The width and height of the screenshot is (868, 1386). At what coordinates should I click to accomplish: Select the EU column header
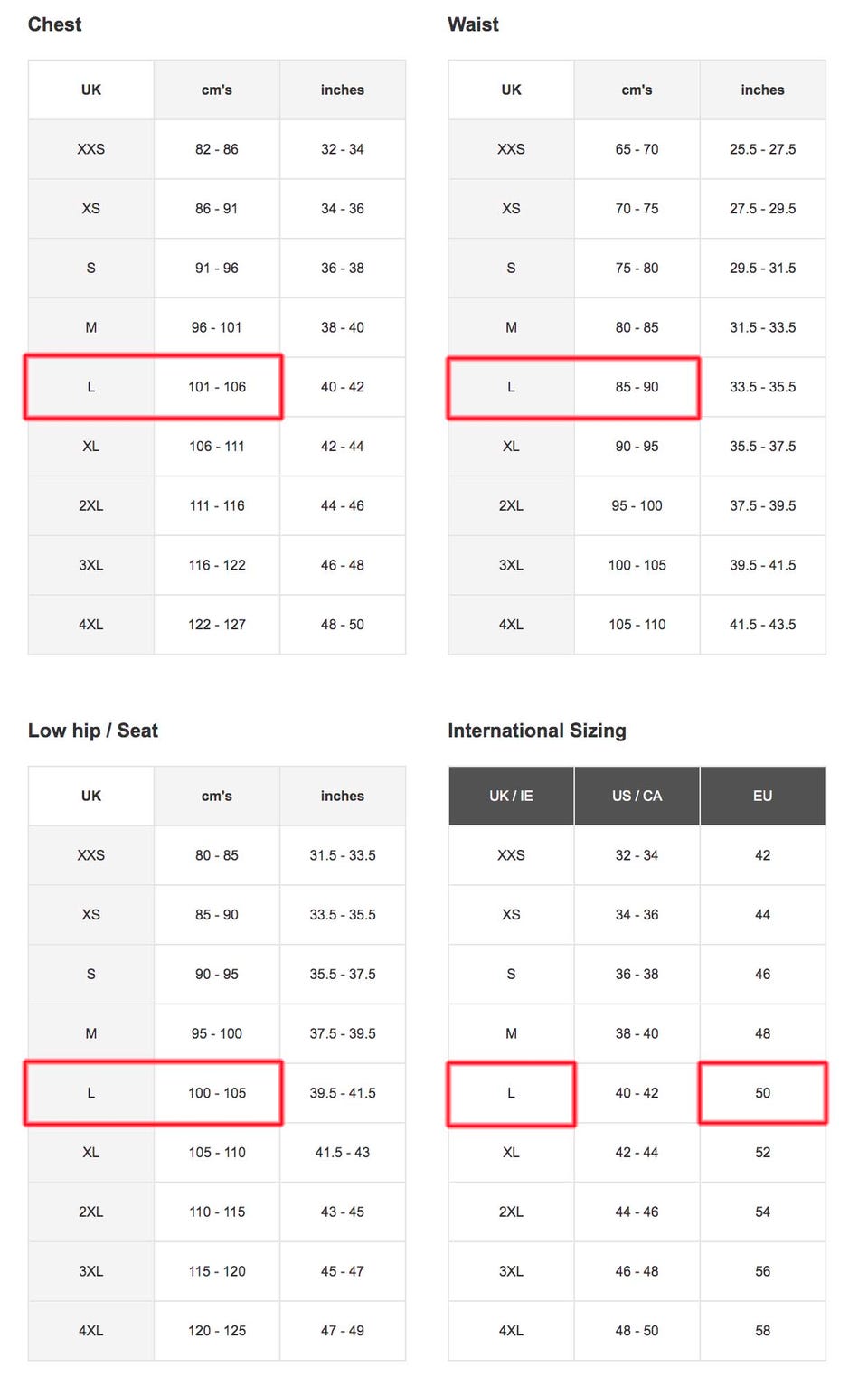point(762,796)
